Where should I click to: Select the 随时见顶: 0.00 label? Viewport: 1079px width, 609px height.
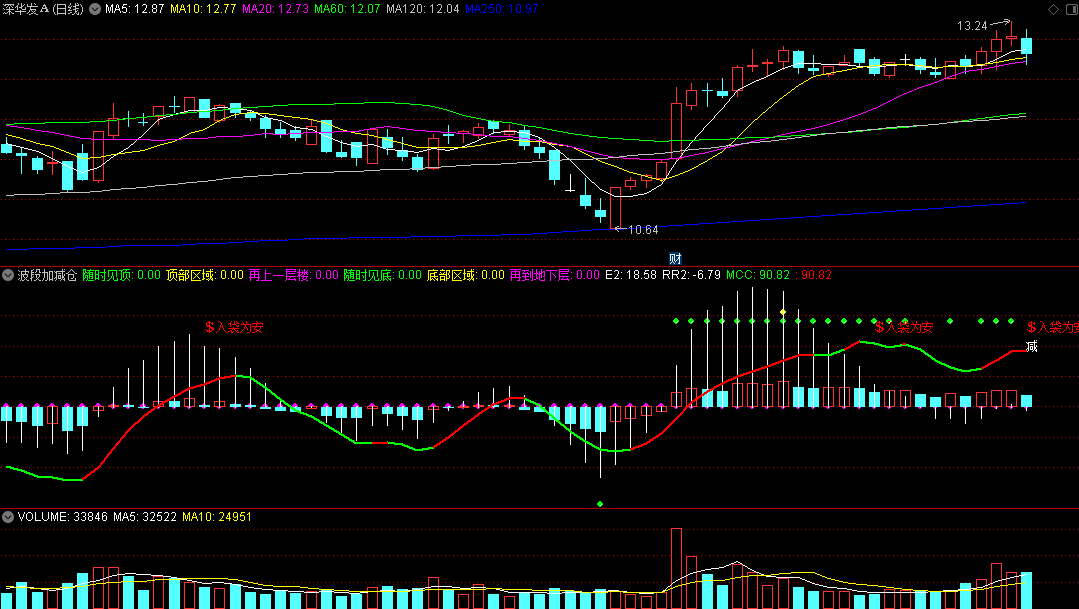122,275
